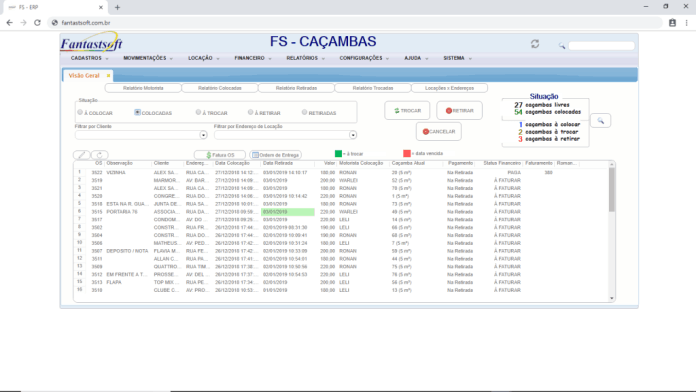Image resolution: width=696 pixels, height=392 pixels.
Task: Click the Fantastsoft logo
Action: 91,43
